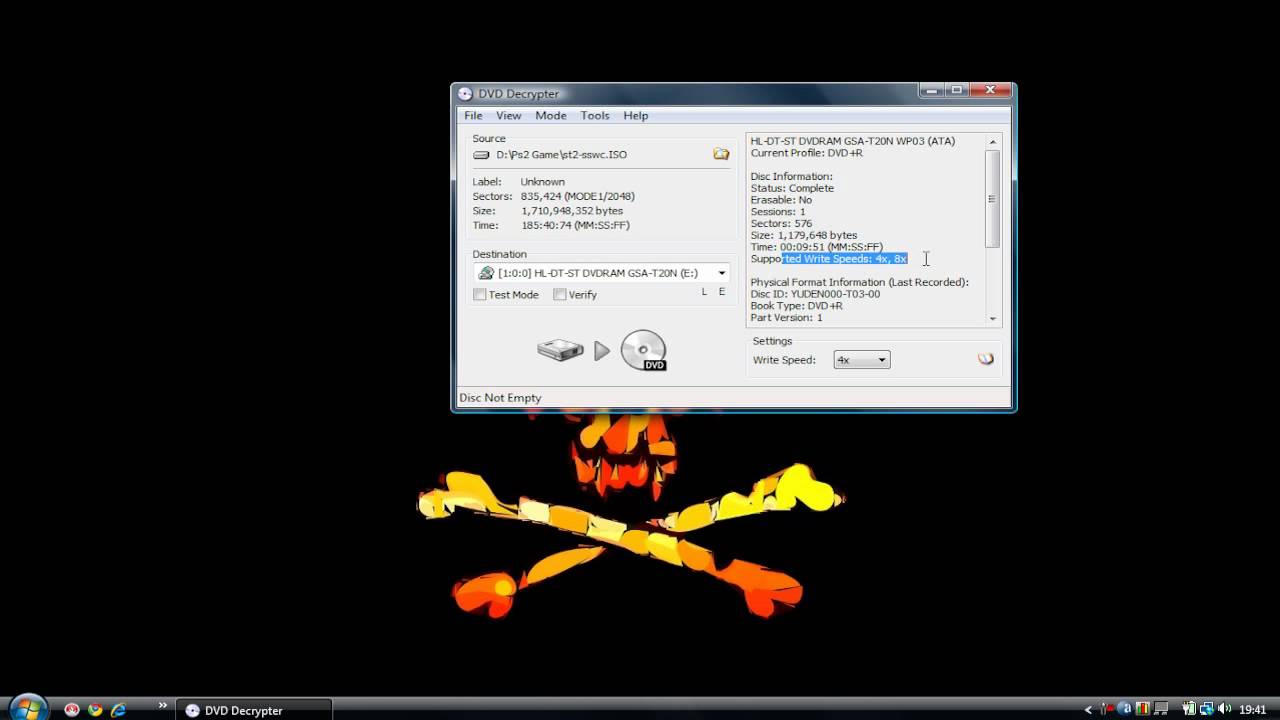Image resolution: width=1280 pixels, height=720 pixels.
Task: Click the network connection tray icon
Action: [x=1206, y=709]
